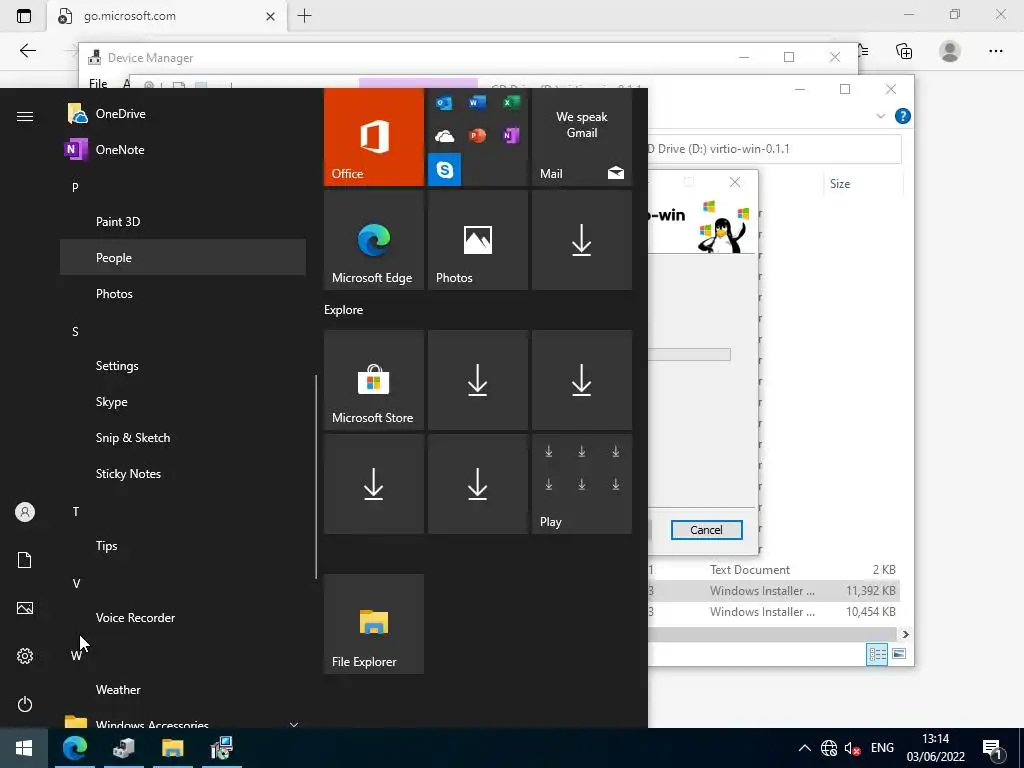Open Weather from app list
1024x768 pixels.
pyautogui.click(x=183, y=690)
